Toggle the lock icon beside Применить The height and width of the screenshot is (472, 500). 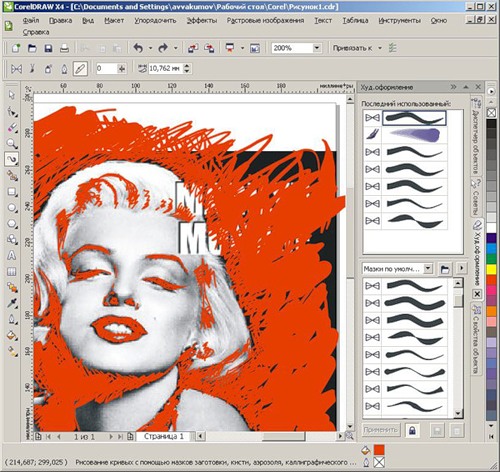[412, 430]
